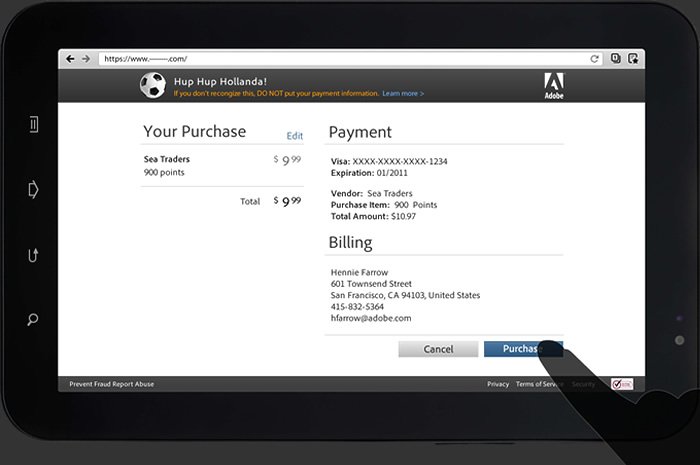Click the Your Purchase heading

click(195, 132)
